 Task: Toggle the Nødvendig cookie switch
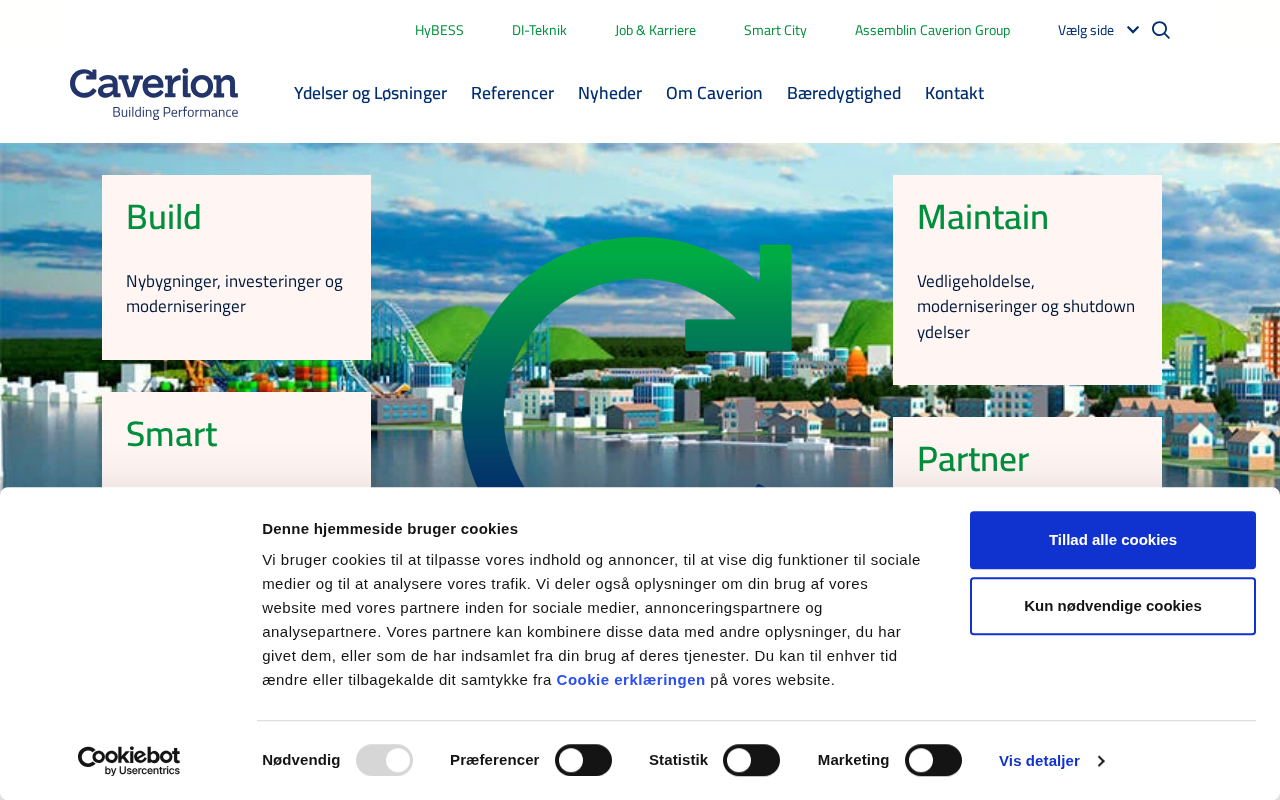[384, 760]
